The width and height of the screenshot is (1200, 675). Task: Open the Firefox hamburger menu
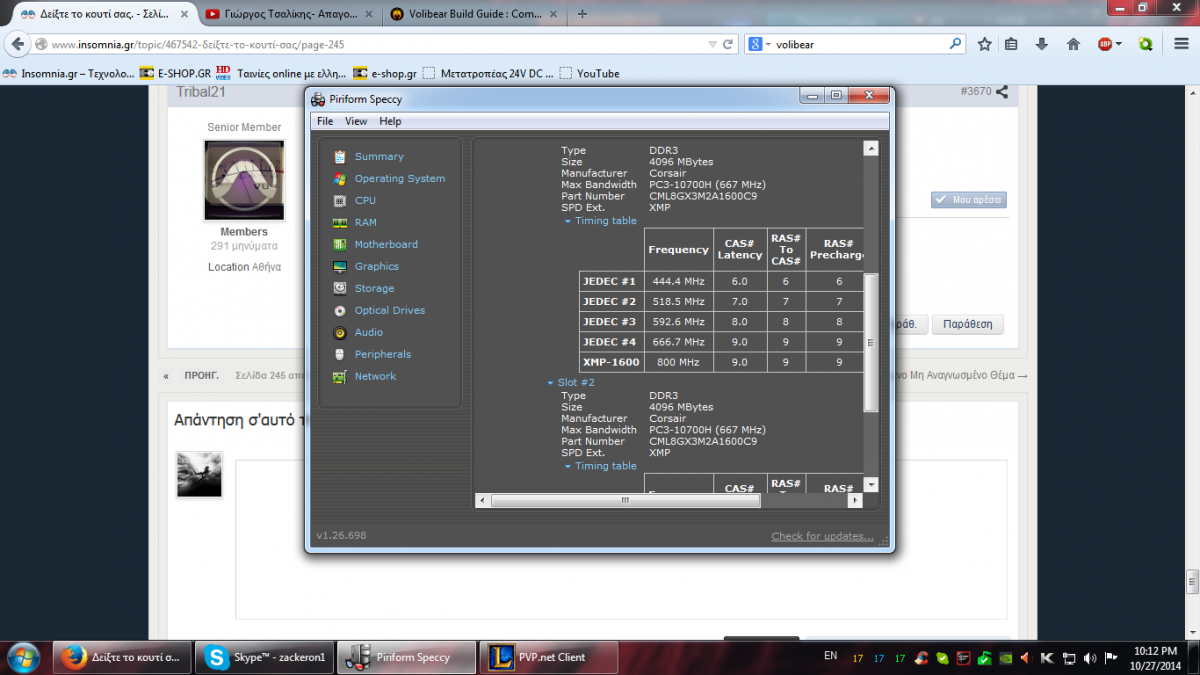1181,44
